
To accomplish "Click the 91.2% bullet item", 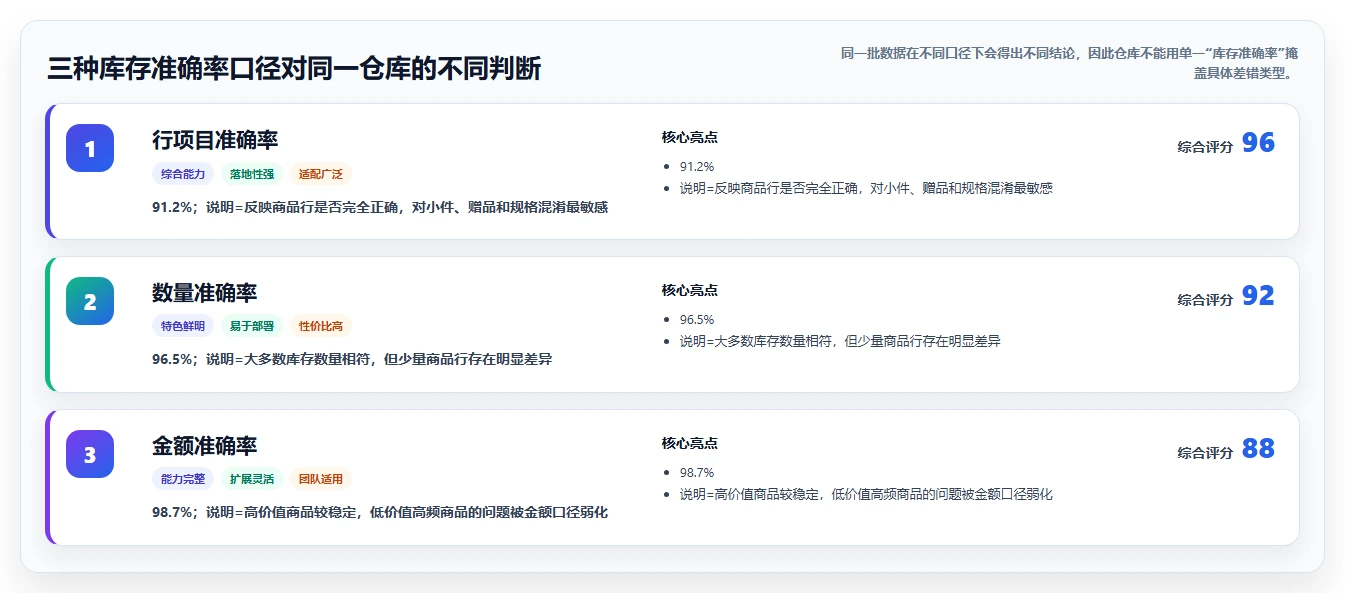I will [697, 167].
